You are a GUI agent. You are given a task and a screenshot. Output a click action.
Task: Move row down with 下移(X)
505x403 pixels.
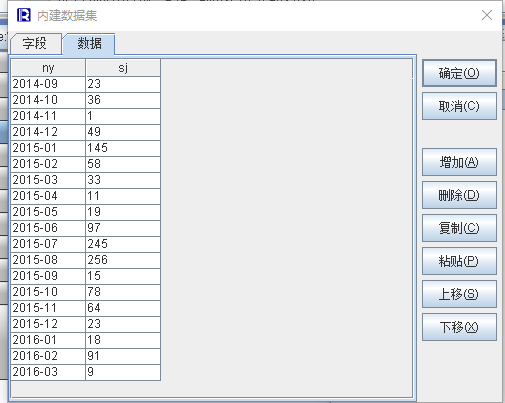click(459, 327)
